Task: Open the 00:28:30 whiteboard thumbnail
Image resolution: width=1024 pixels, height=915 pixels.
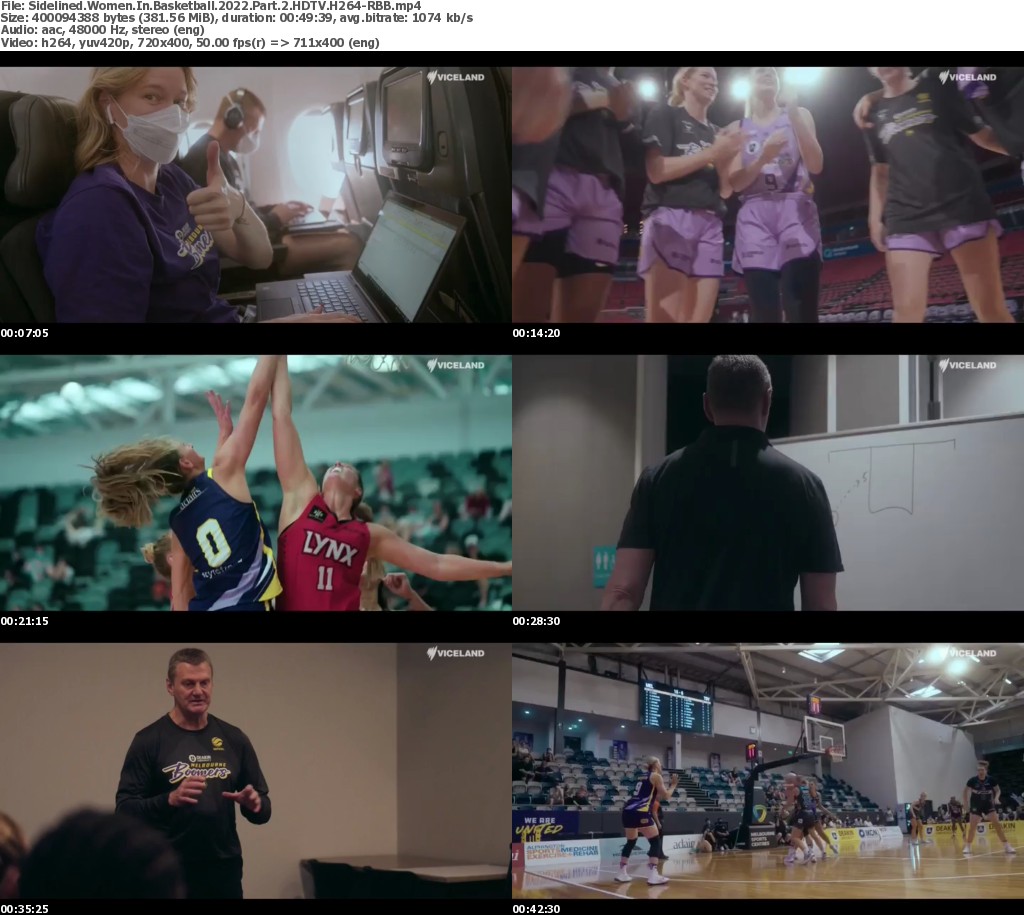Action: pyautogui.click(x=767, y=483)
